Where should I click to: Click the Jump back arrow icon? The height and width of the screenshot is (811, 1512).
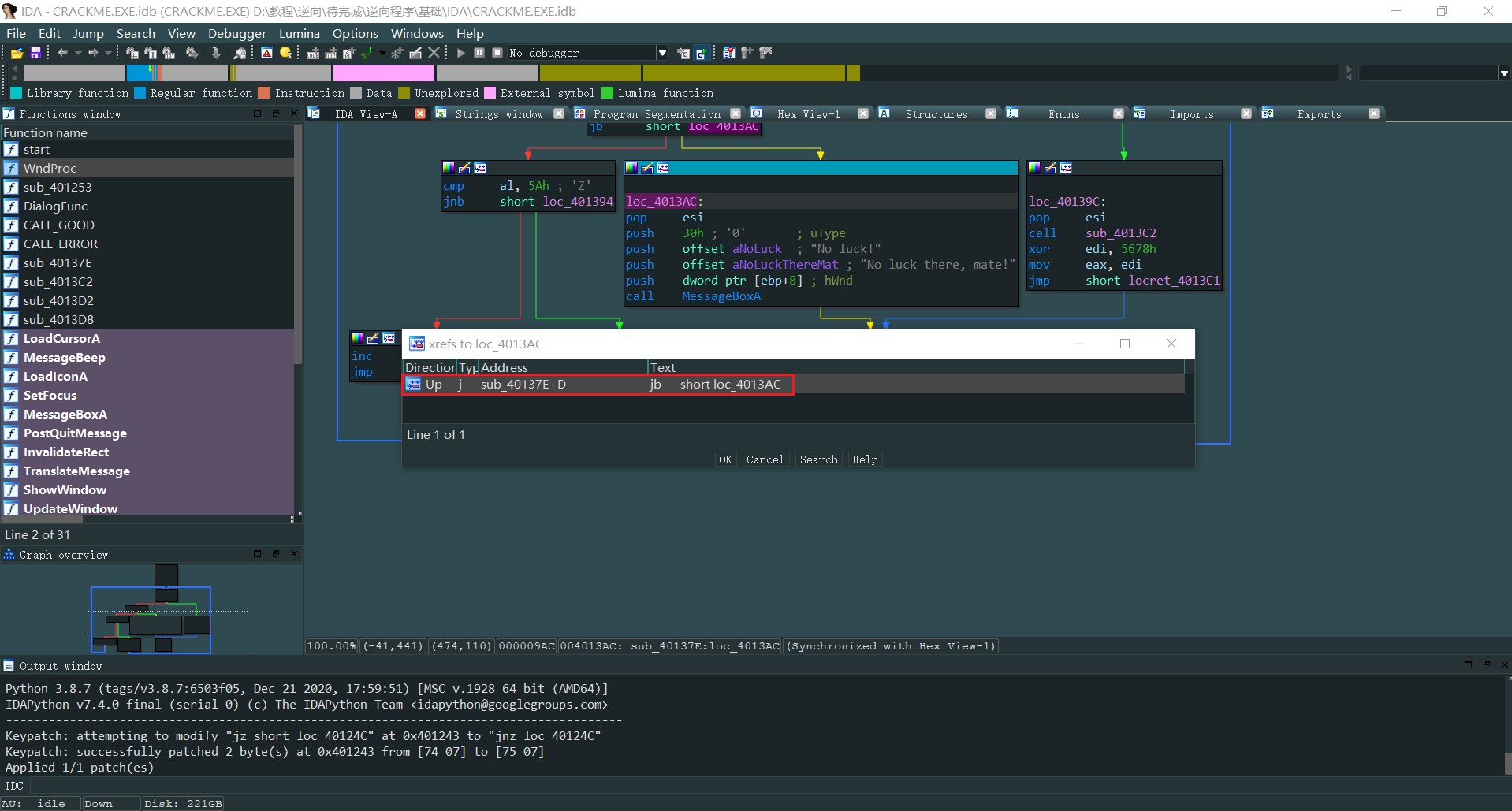coord(62,53)
